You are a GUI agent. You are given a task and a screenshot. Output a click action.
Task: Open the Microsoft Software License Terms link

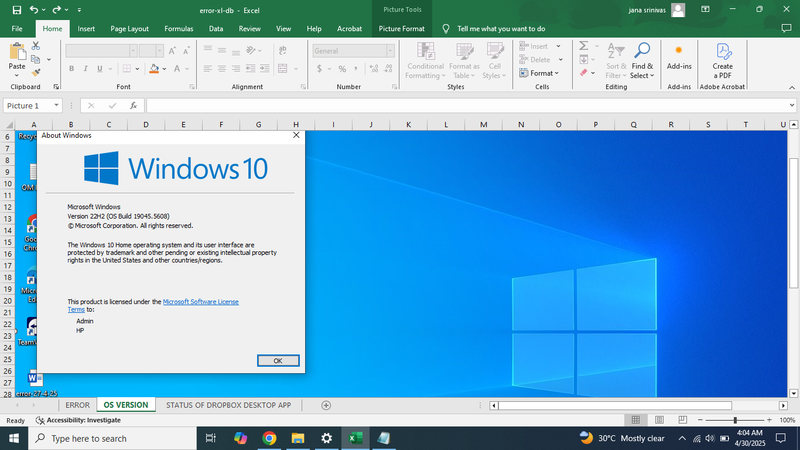point(200,301)
